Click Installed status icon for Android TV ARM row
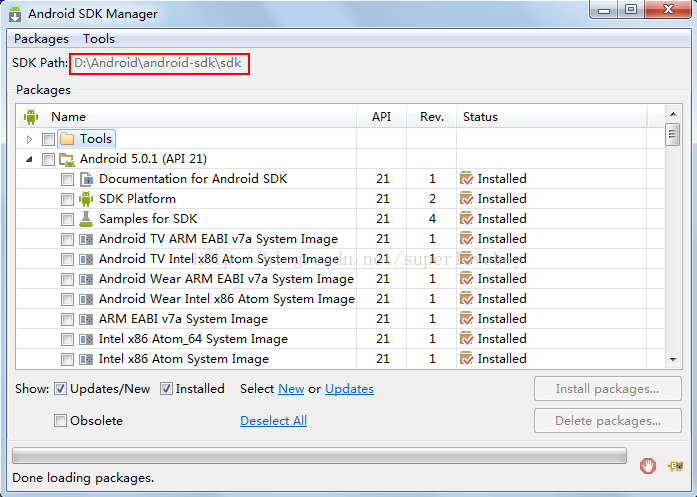The width and height of the screenshot is (697, 497). point(466,239)
